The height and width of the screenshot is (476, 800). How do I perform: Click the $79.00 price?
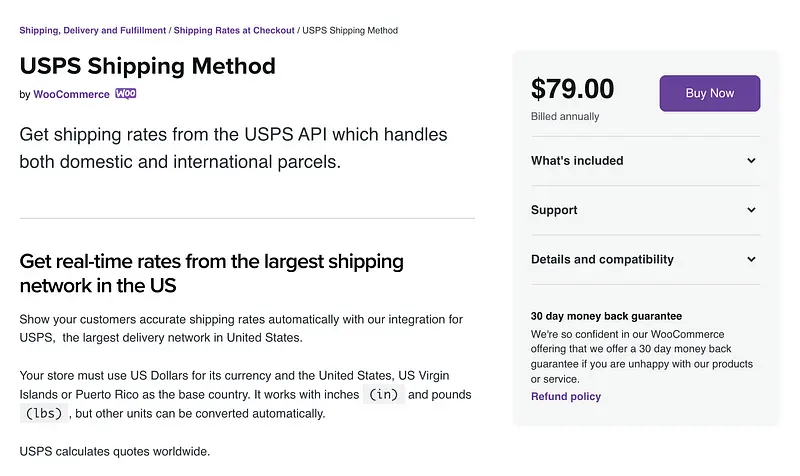(572, 90)
